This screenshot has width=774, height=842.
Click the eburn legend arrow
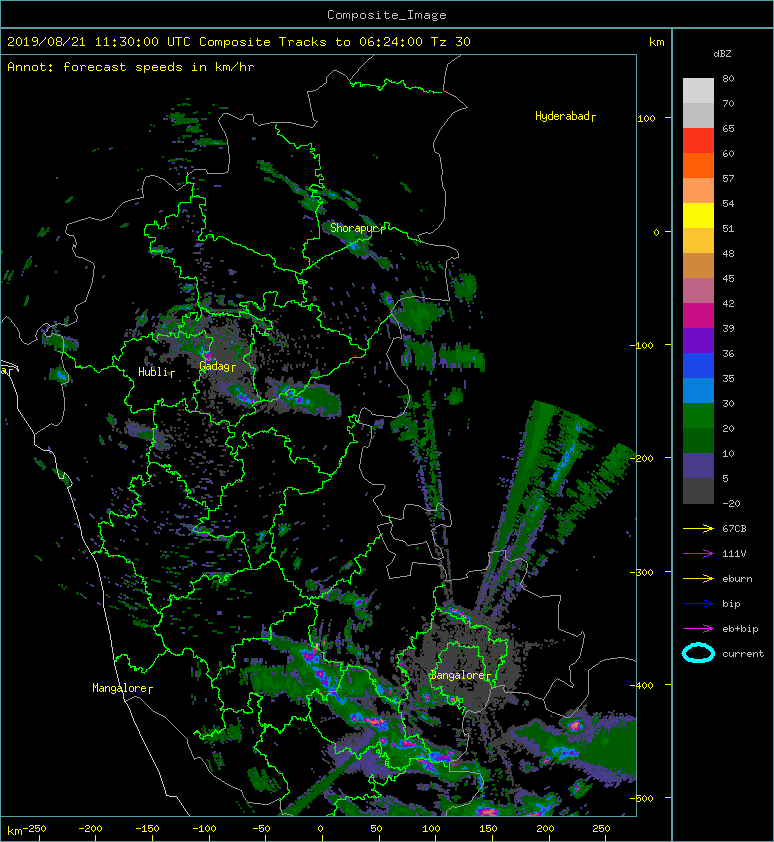pyautogui.click(x=698, y=579)
